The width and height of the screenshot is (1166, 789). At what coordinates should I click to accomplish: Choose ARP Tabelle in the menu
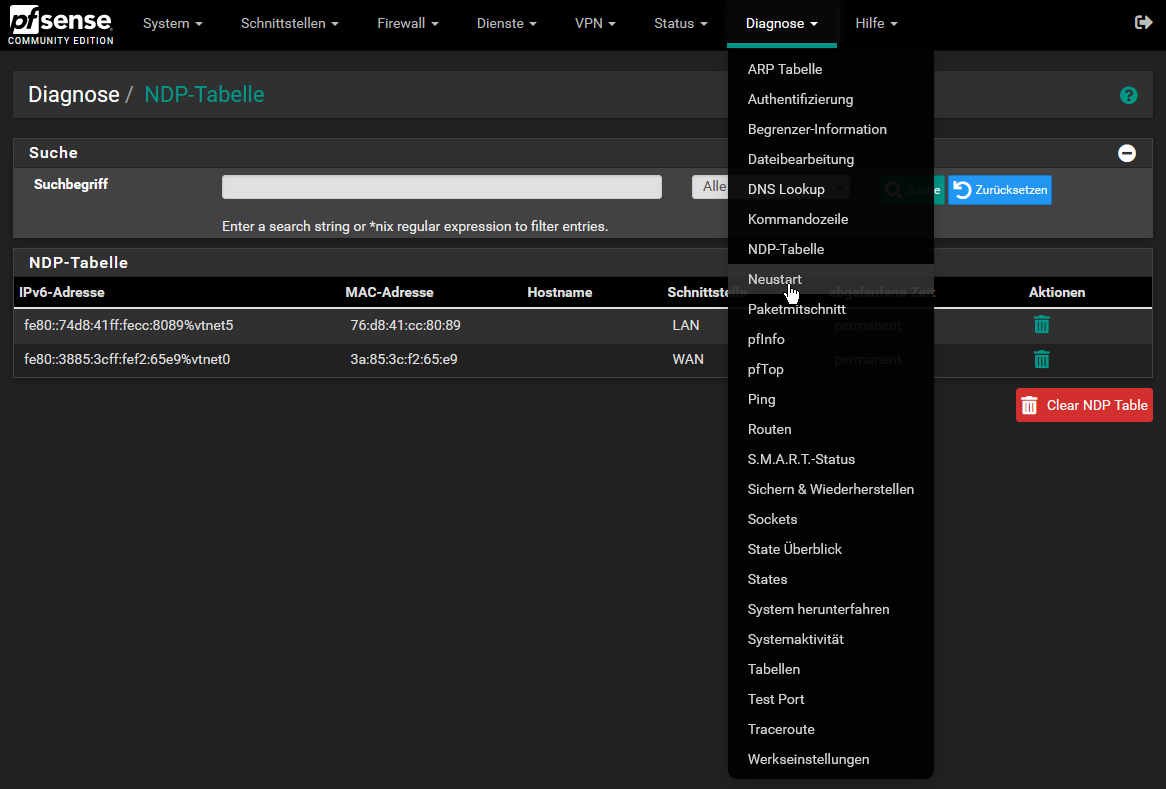pyautogui.click(x=785, y=69)
